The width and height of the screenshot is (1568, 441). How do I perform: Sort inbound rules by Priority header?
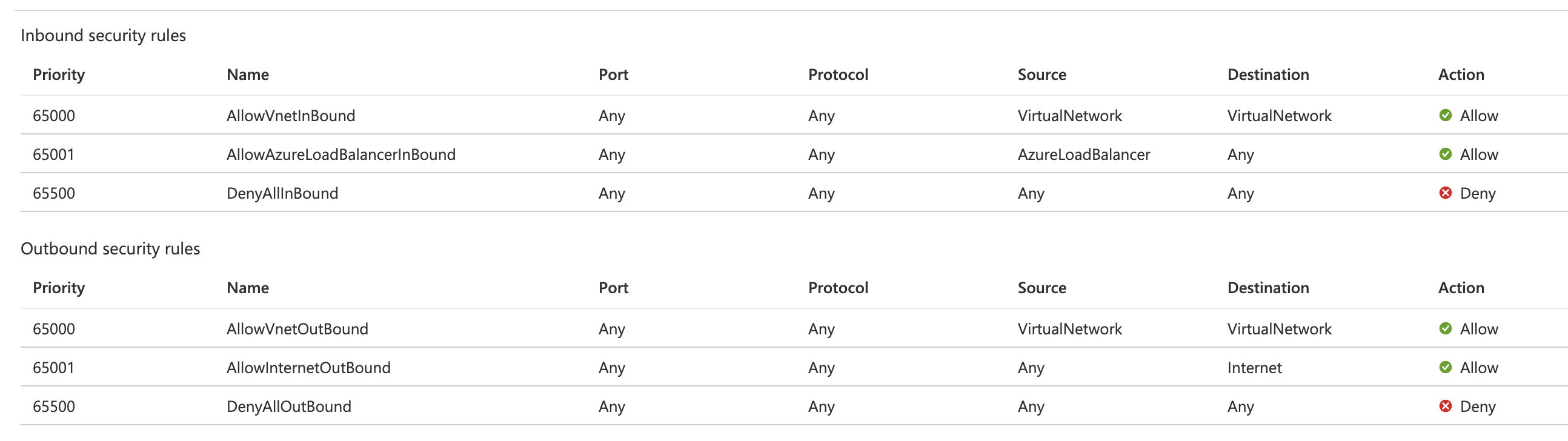pyautogui.click(x=58, y=75)
